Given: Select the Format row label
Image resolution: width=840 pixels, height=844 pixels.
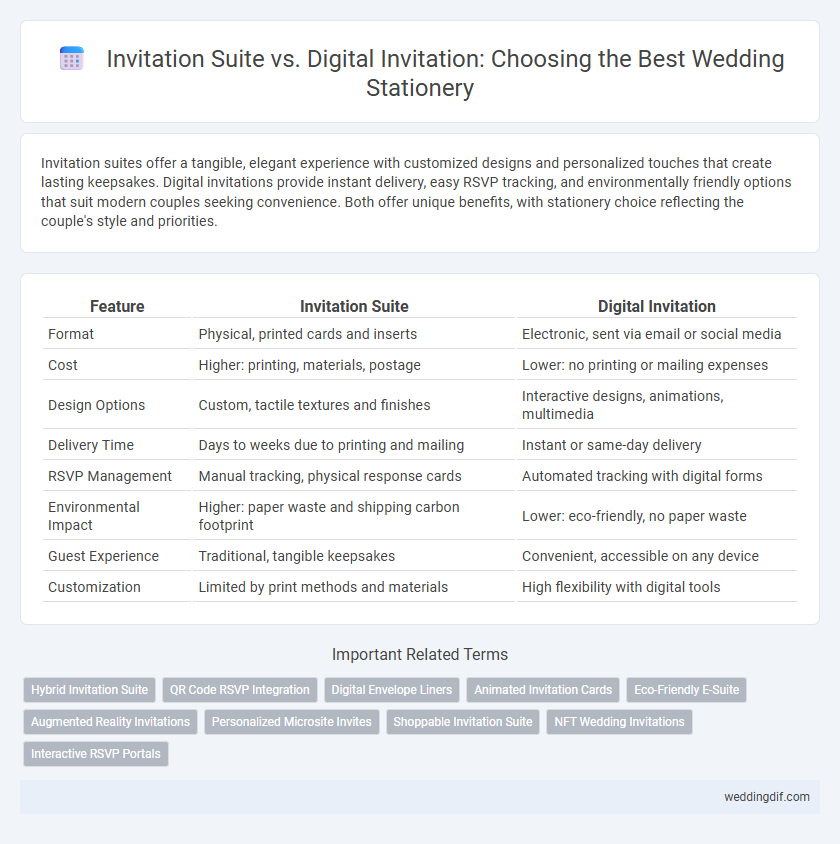Looking at the screenshot, I should pos(70,334).
